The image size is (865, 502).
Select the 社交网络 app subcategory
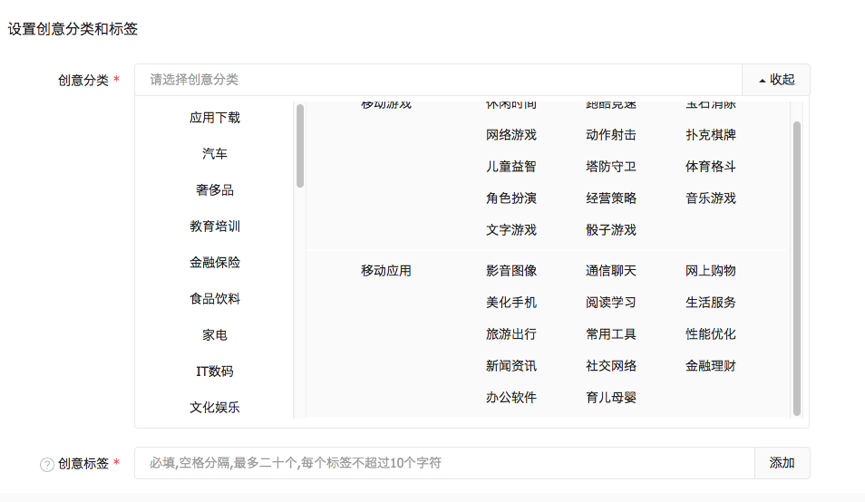611,366
